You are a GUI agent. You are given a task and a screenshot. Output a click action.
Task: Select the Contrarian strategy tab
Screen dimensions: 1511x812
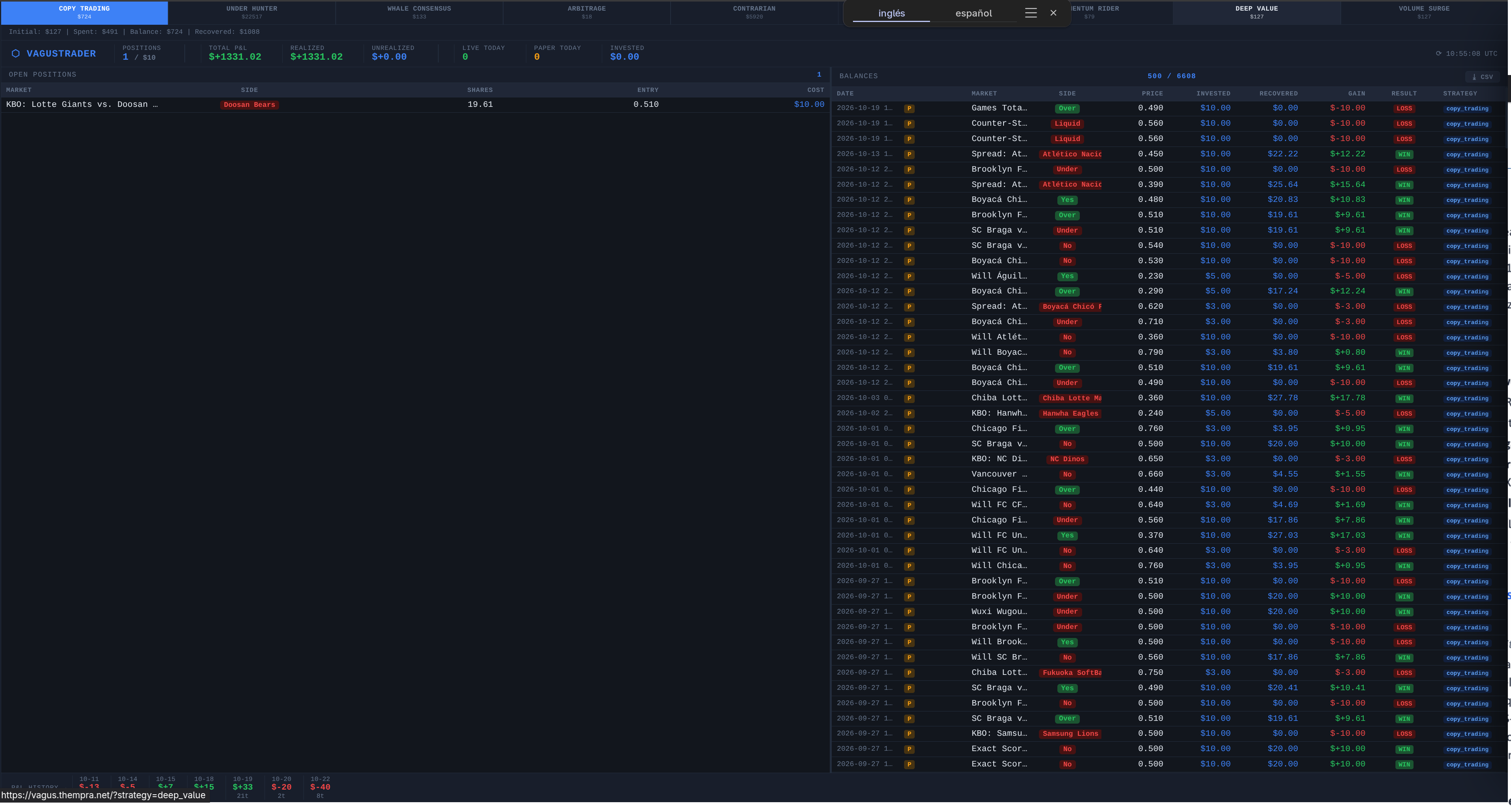pyautogui.click(x=754, y=12)
